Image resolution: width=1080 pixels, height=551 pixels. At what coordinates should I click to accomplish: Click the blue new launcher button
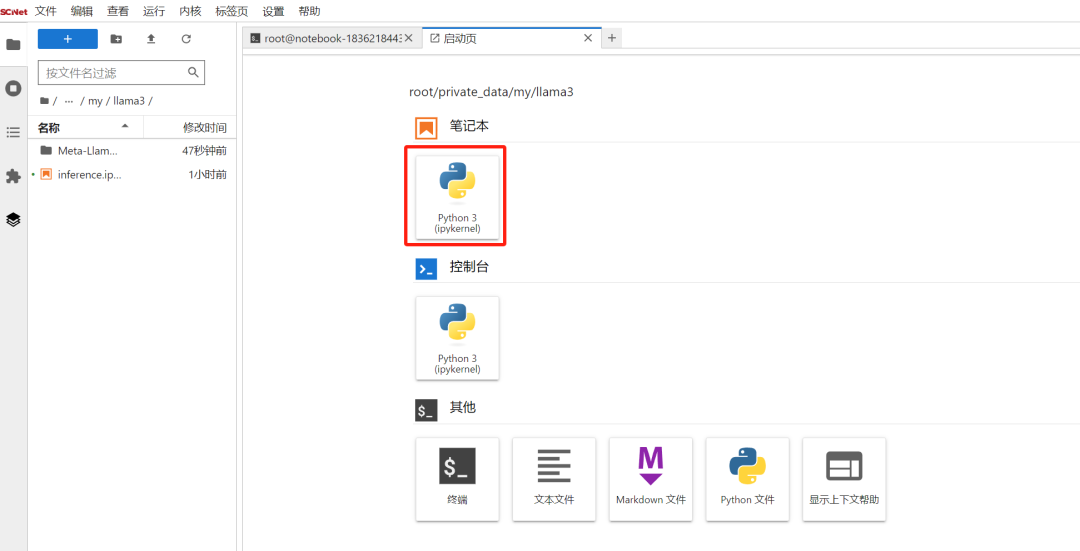click(x=67, y=39)
